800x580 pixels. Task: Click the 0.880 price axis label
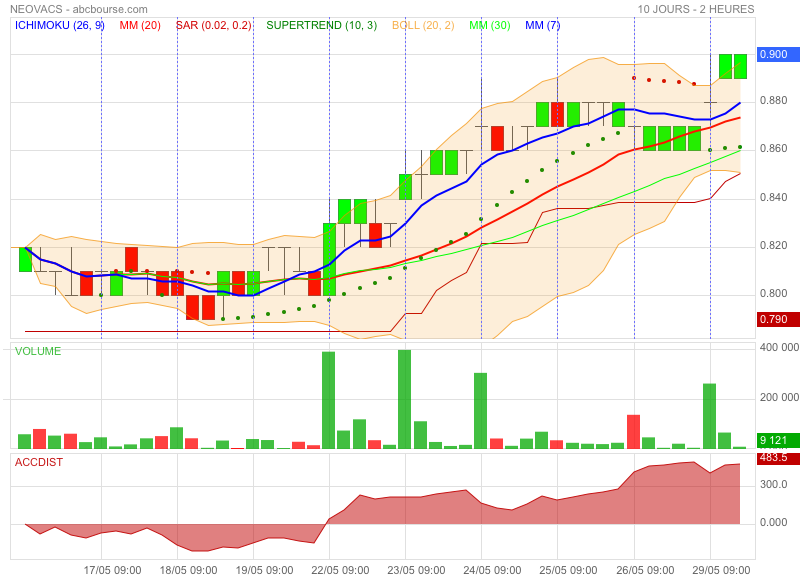tap(773, 100)
